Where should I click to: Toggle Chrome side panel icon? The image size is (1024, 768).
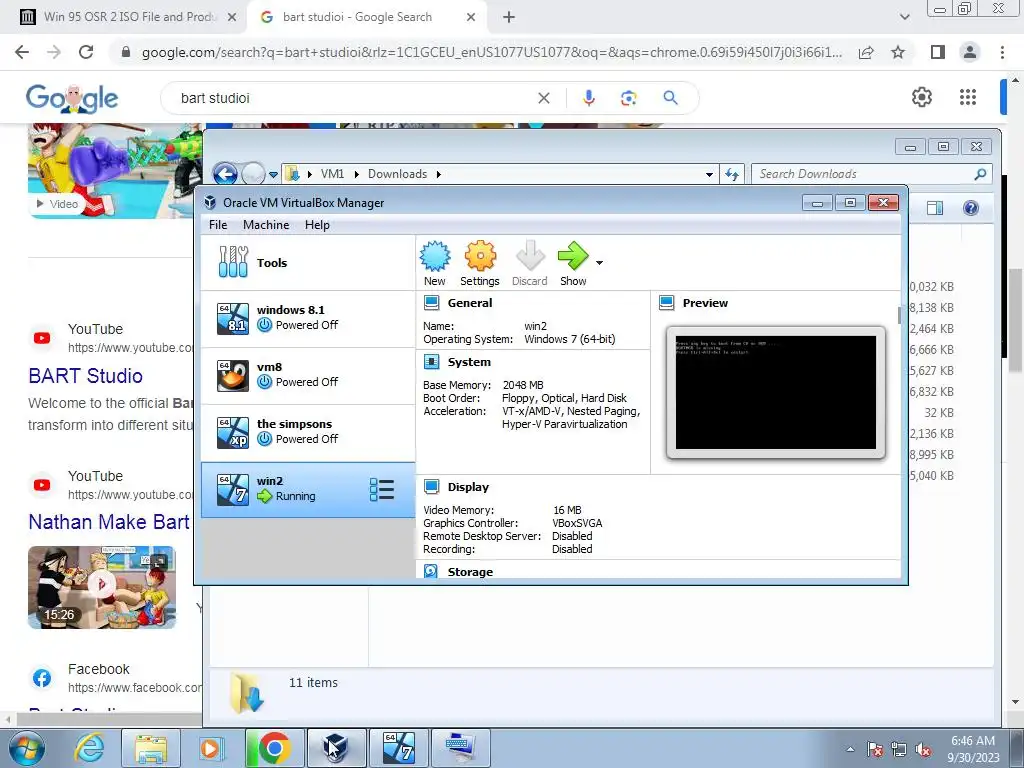tap(938, 52)
